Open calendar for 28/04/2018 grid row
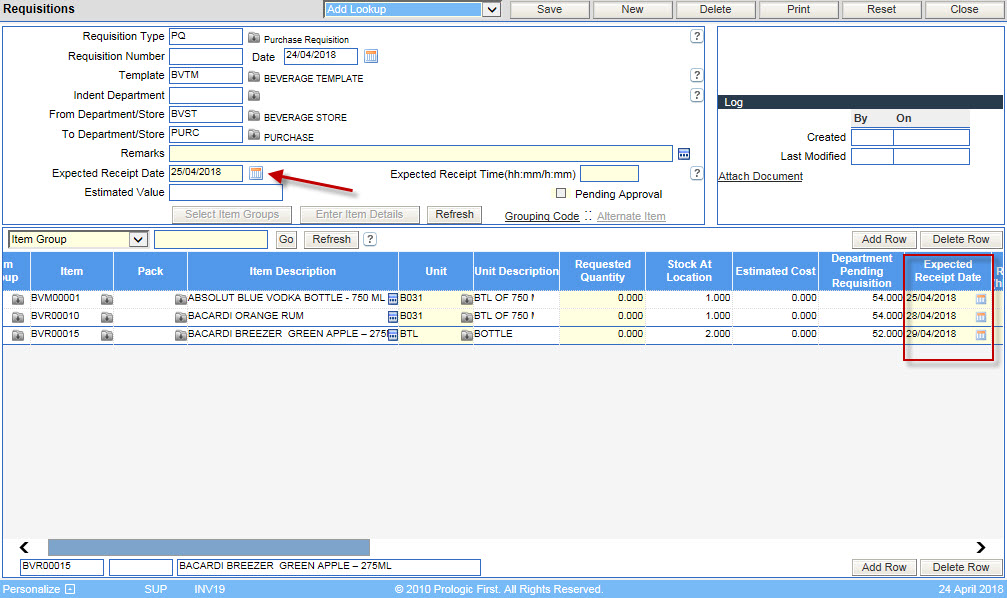The width and height of the screenshot is (1007, 598). pos(981,317)
